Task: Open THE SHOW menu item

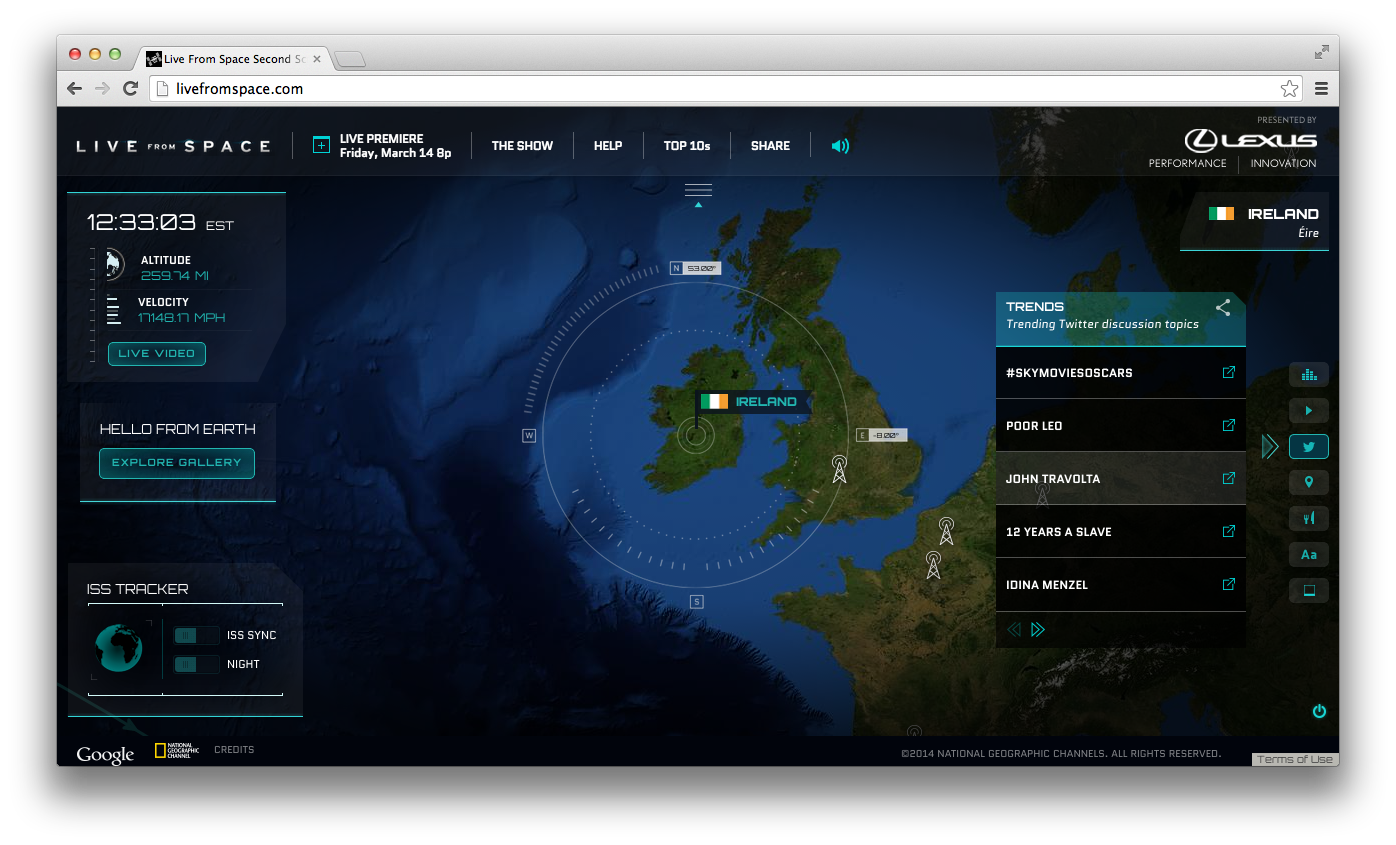Action: 522,146
